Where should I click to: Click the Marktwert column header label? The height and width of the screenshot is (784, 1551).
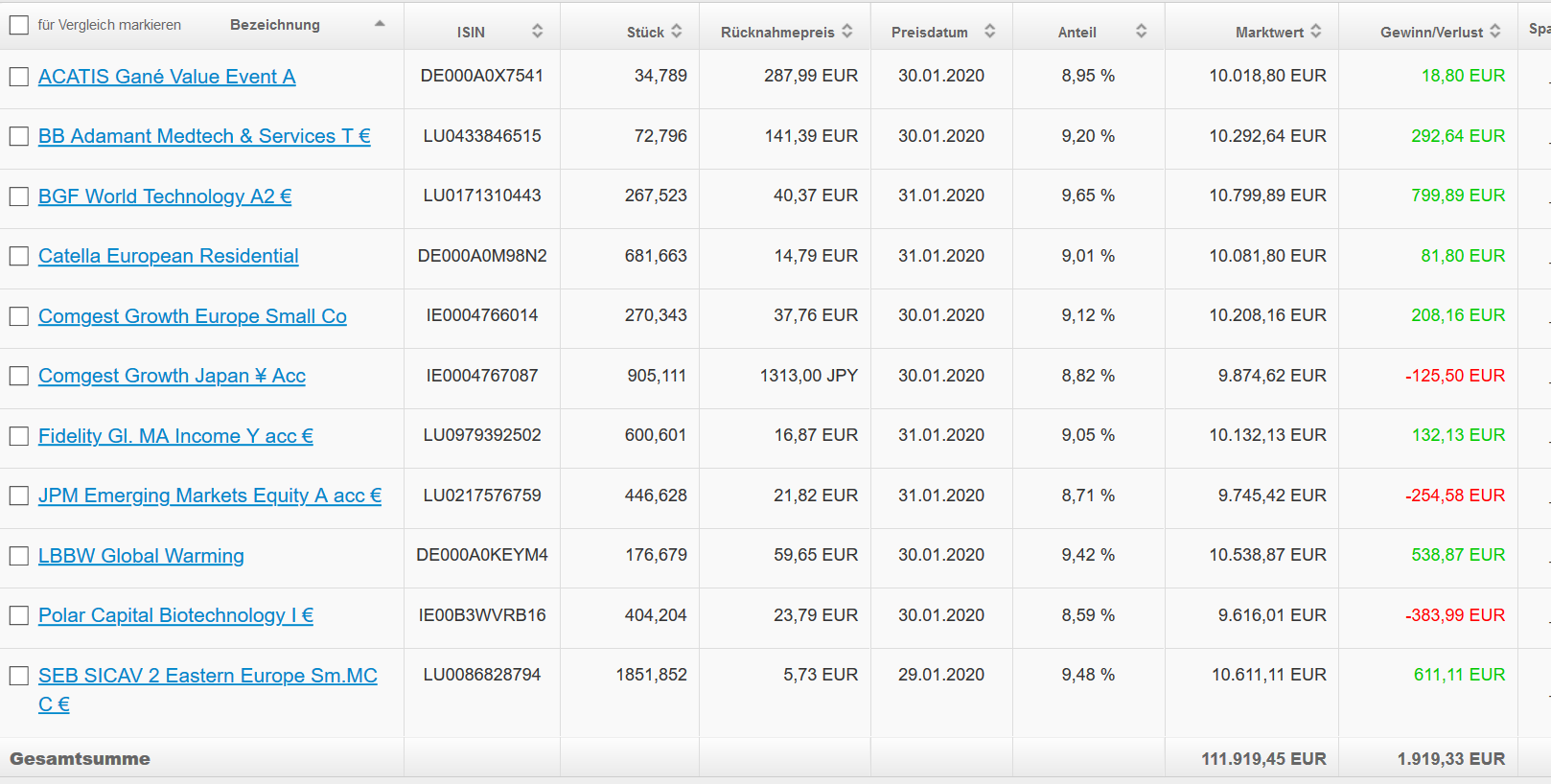[1269, 33]
